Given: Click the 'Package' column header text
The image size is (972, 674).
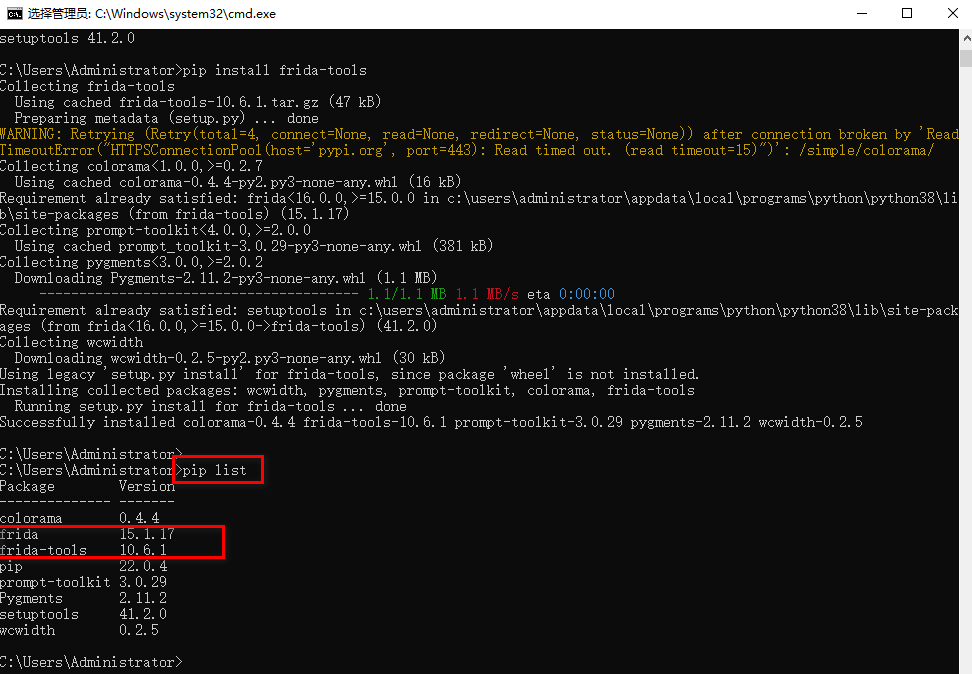Looking at the screenshot, I should point(28,486).
